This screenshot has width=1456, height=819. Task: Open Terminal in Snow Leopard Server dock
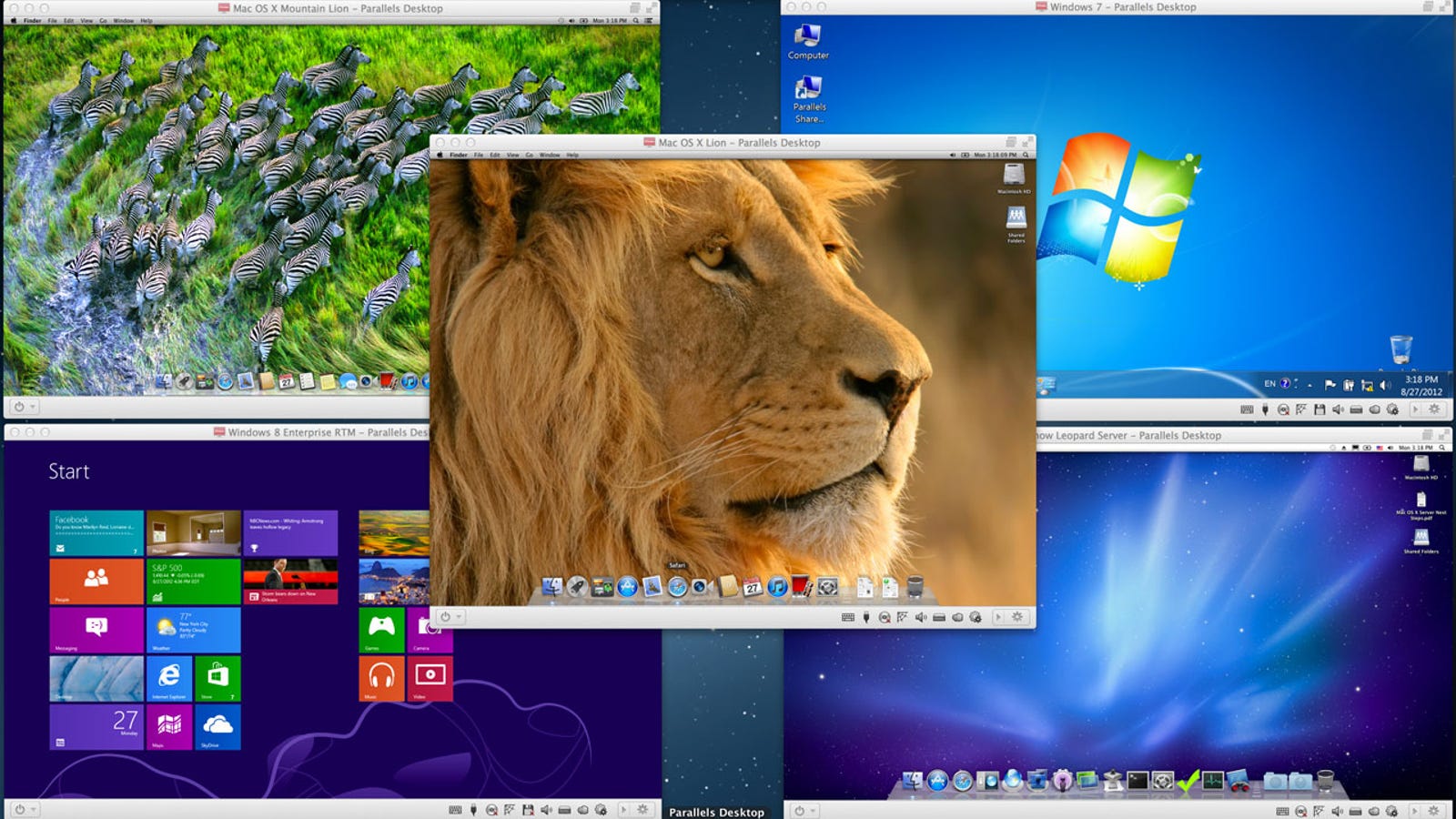click(x=1137, y=781)
